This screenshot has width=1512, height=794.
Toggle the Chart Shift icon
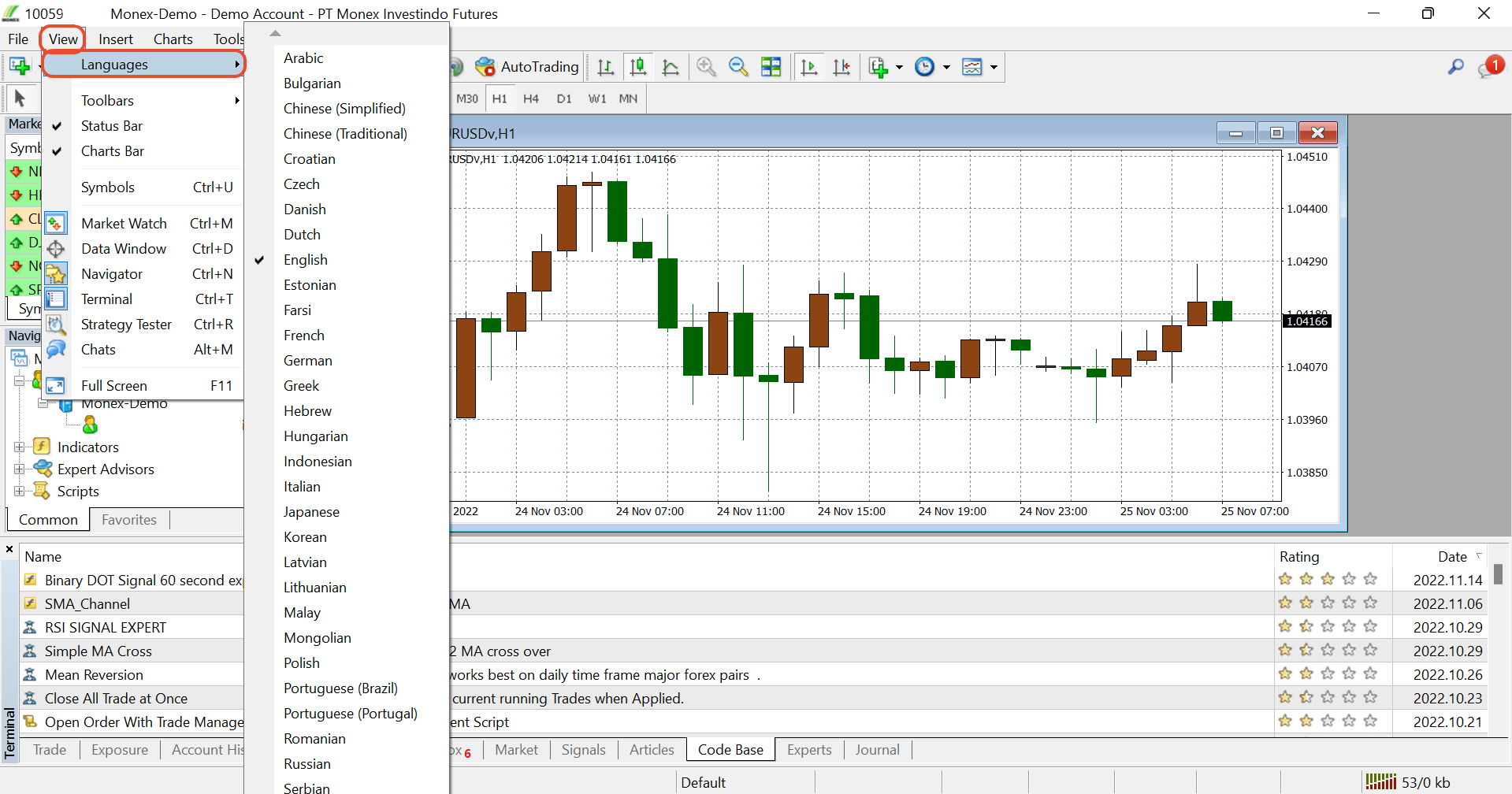point(841,67)
